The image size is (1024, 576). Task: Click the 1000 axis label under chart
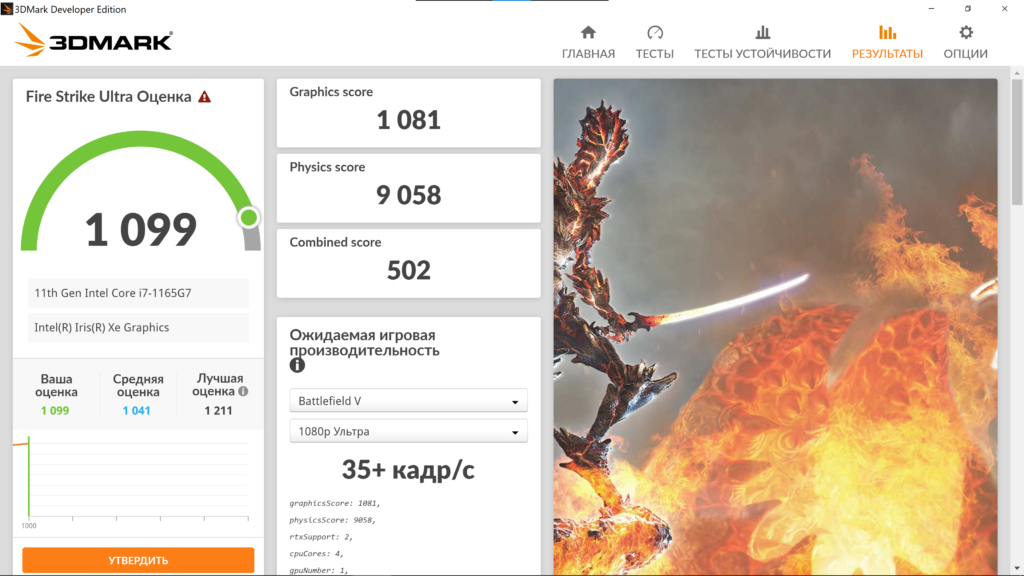coord(29,526)
